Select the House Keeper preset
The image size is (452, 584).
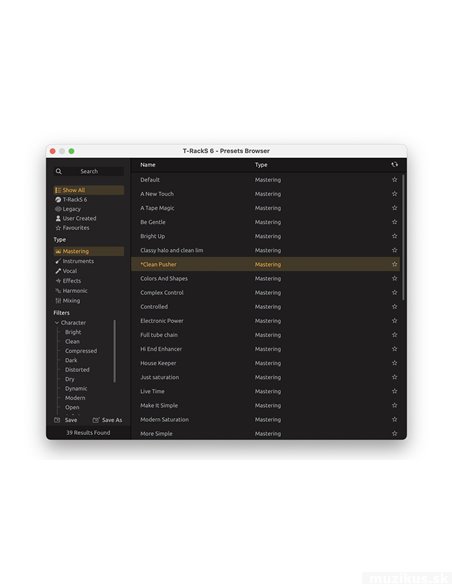[x=158, y=363]
